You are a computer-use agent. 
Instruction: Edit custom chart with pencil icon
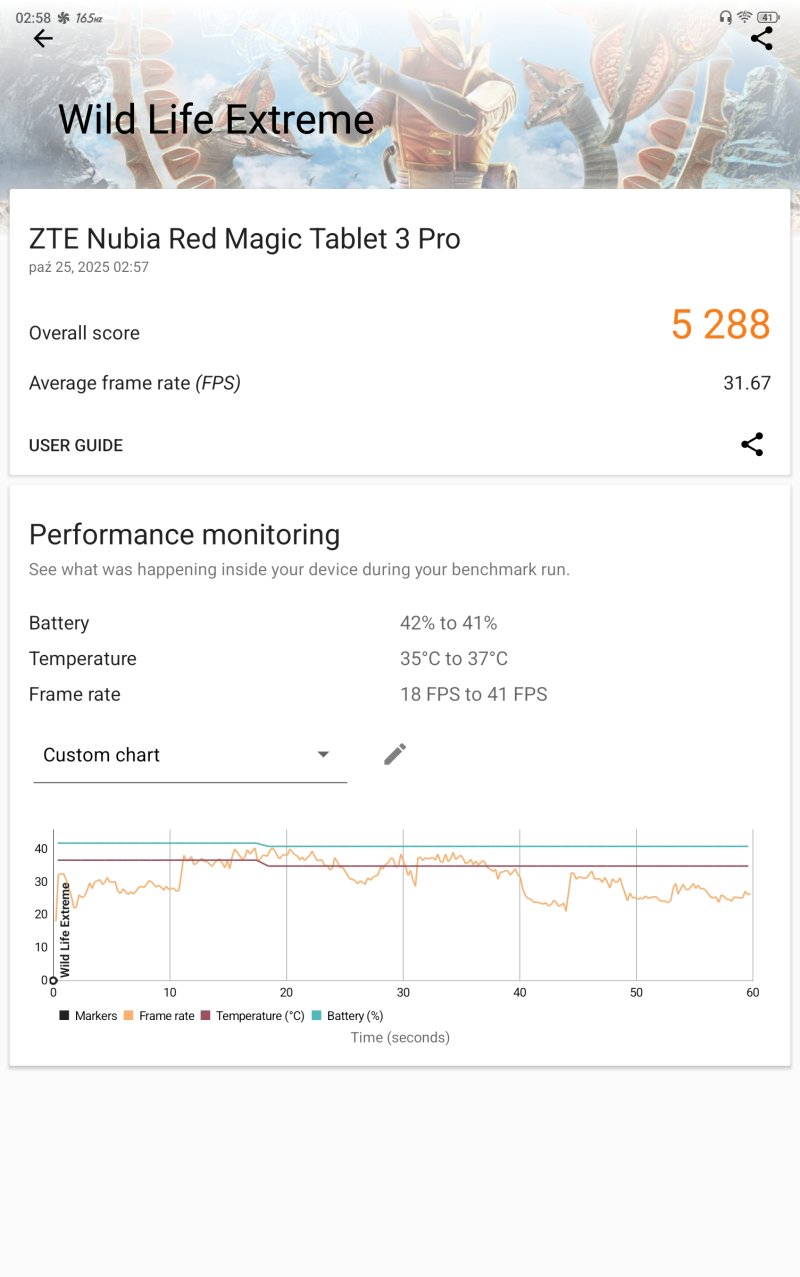(395, 754)
